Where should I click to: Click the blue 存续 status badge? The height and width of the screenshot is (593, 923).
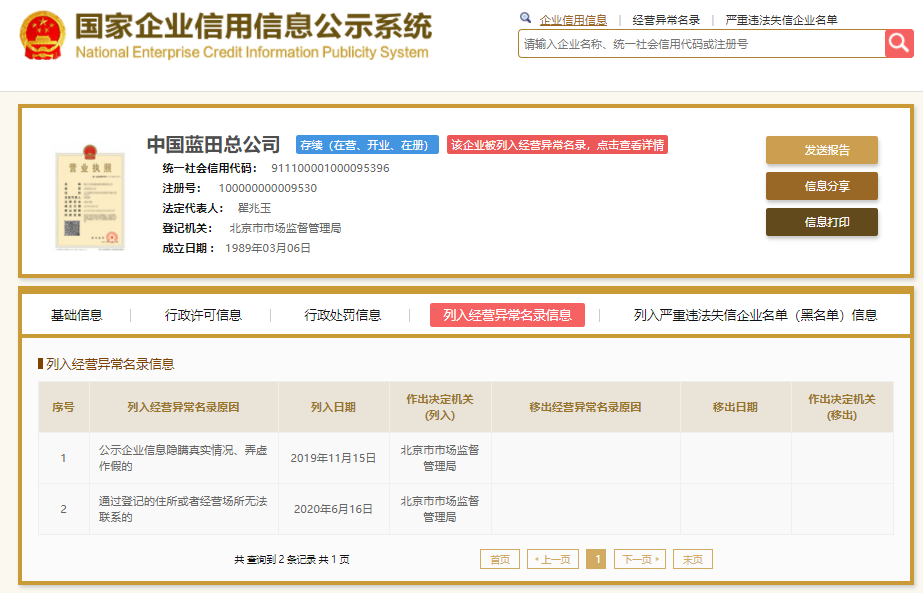367,145
